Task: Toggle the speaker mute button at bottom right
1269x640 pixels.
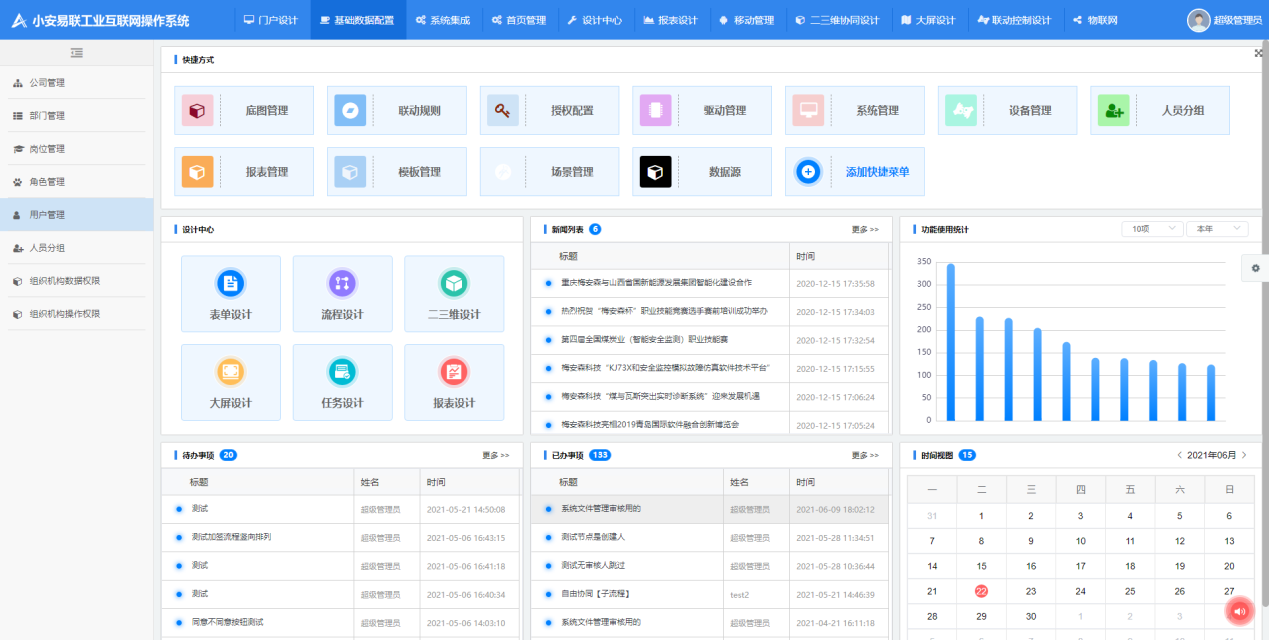Action: 1239,611
